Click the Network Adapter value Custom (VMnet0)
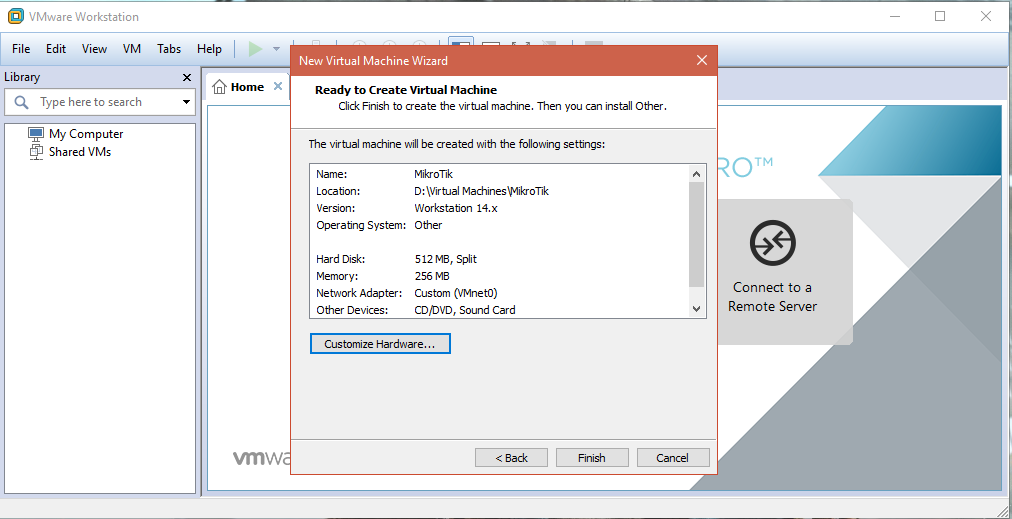Screen dimensions: 1012x519 [456, 293]
